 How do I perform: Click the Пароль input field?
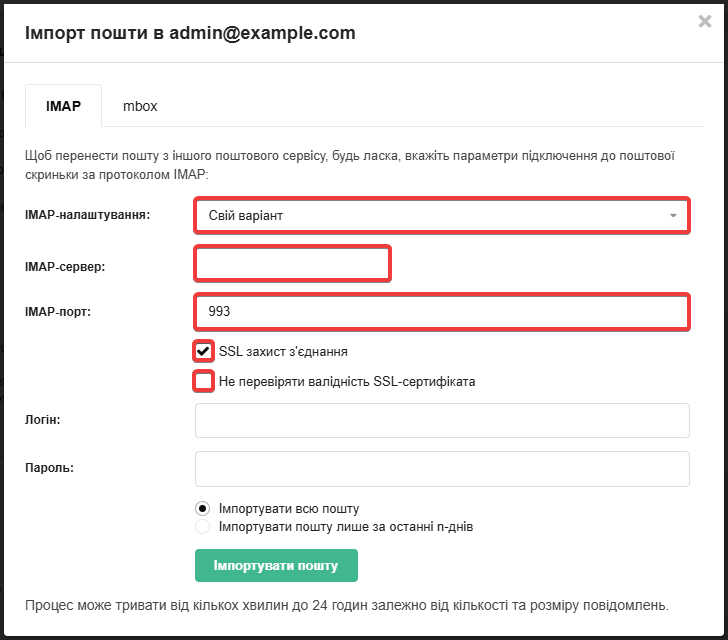coord(441,468)
